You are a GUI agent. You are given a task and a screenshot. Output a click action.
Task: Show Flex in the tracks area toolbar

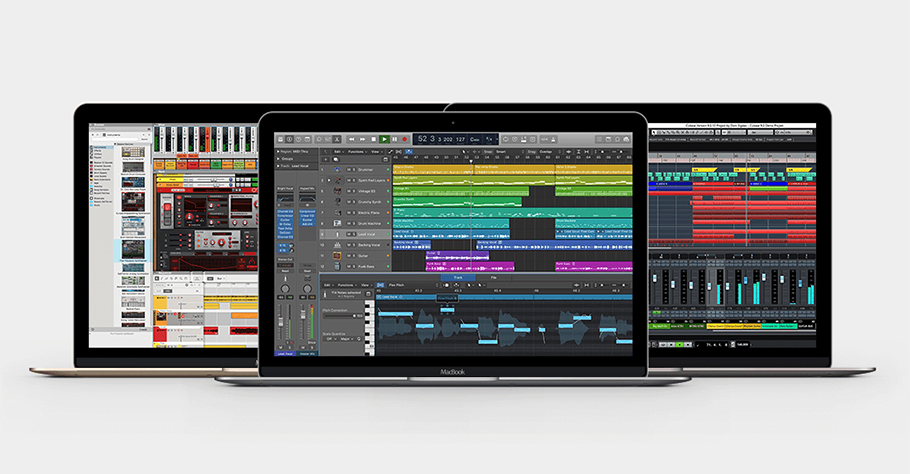[x=399, y=151]
